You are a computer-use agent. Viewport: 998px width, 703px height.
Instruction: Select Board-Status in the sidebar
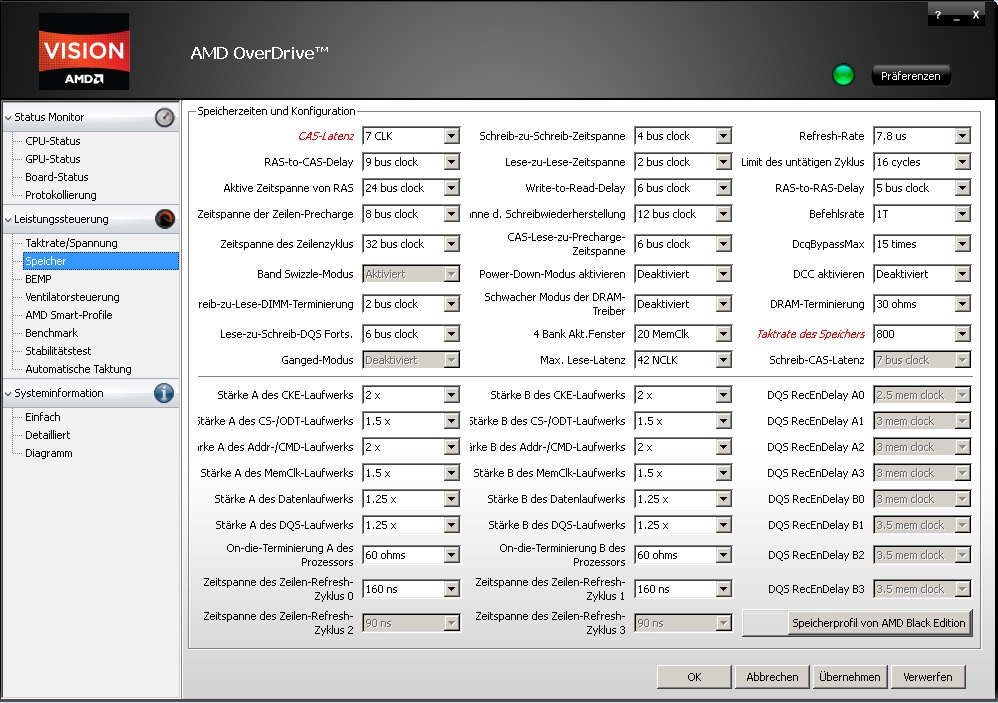[57, 177]
